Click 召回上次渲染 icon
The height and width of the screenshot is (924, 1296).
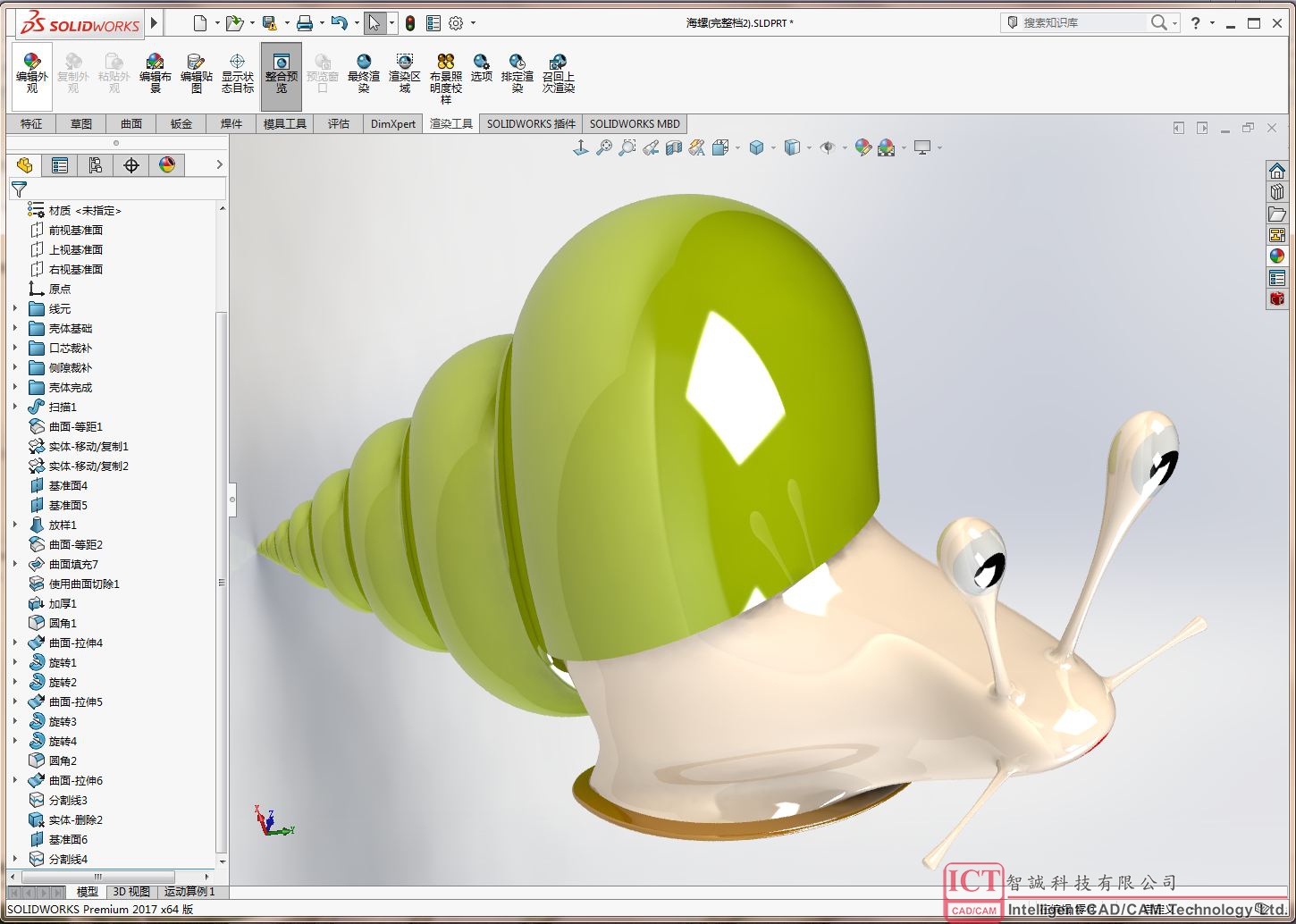(559, 74)
